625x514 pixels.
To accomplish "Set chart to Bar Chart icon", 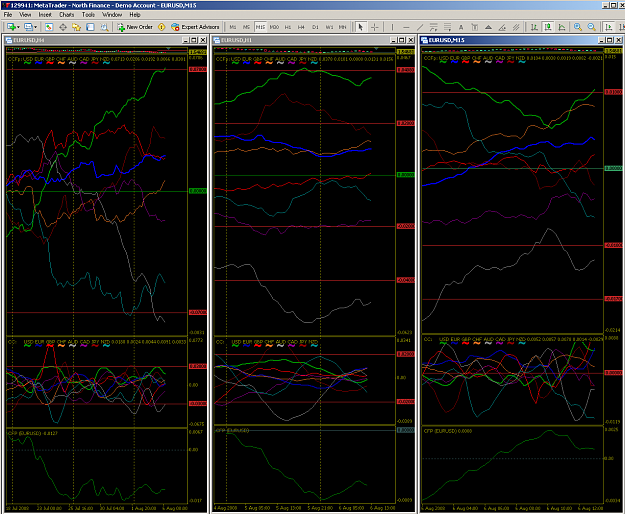I will coord(534,27).
